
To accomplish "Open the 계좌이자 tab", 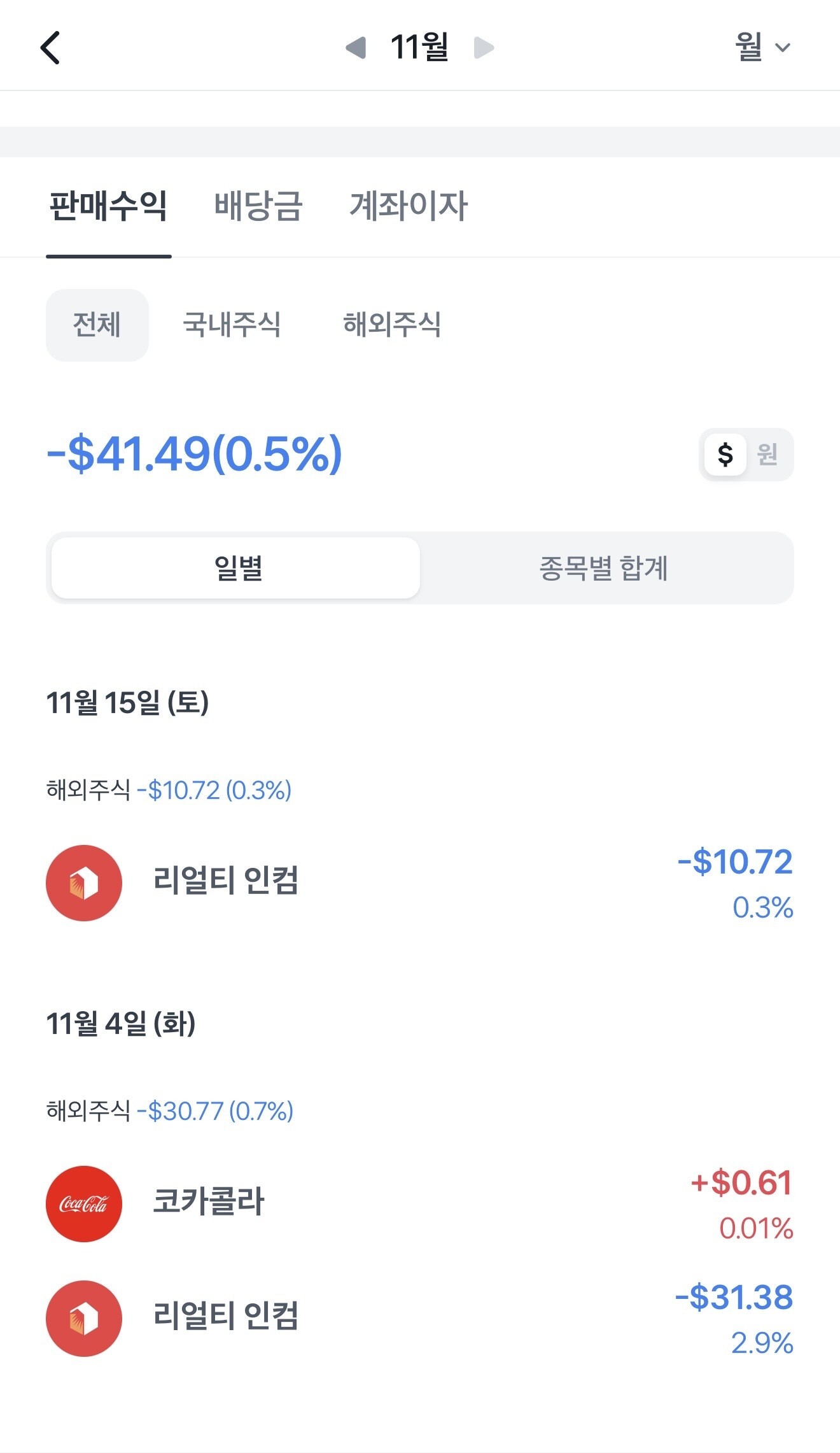I will point(409,206).
